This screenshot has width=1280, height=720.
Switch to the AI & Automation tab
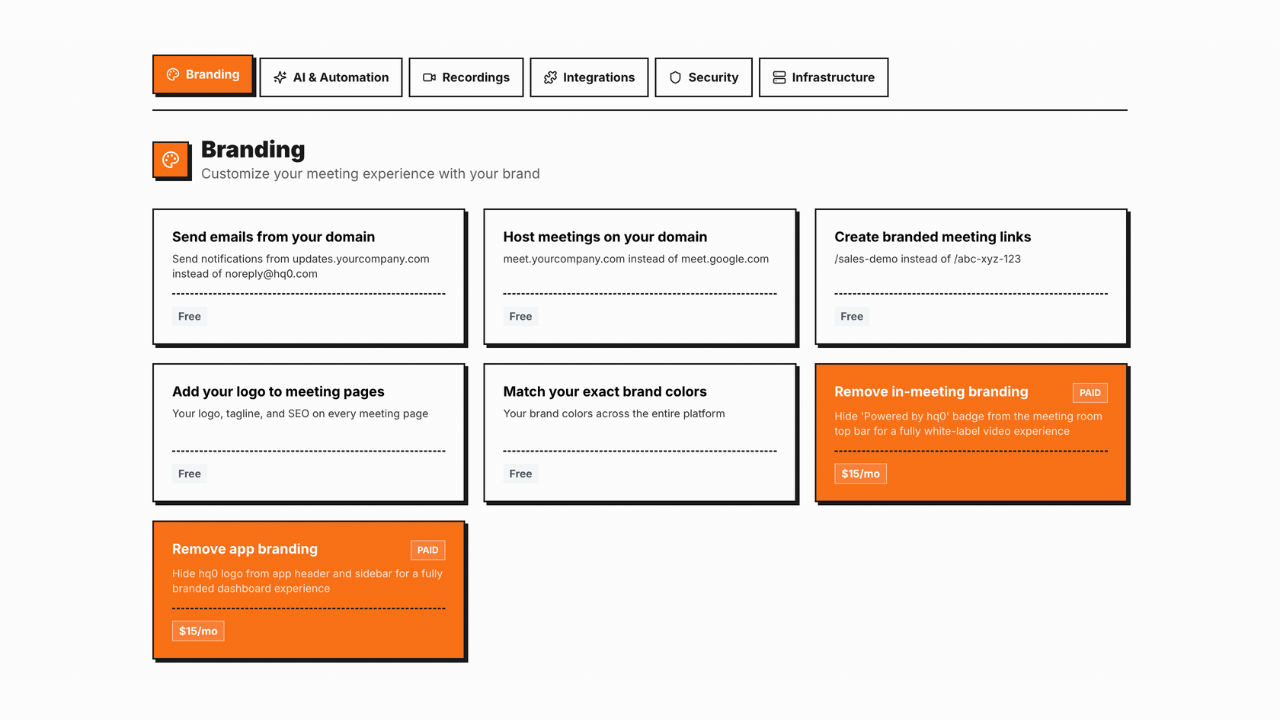pos(331,77)
